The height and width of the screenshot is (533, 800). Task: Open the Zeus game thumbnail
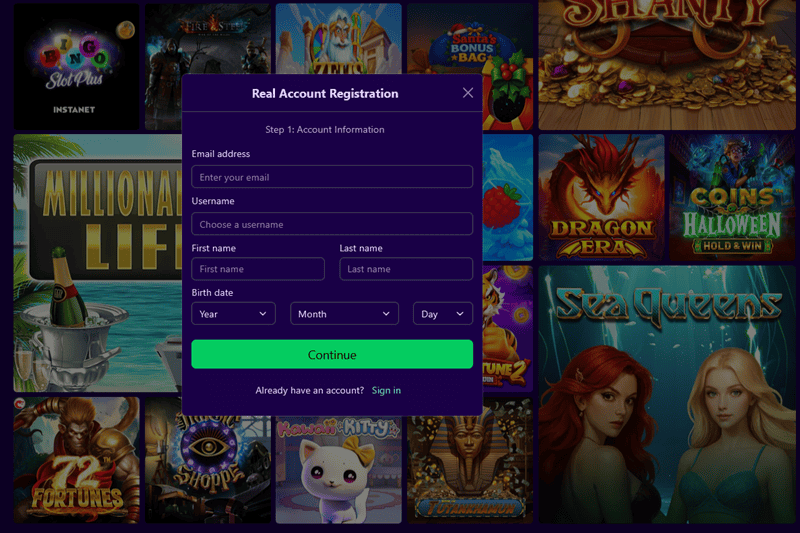click(x=338, y=38)
